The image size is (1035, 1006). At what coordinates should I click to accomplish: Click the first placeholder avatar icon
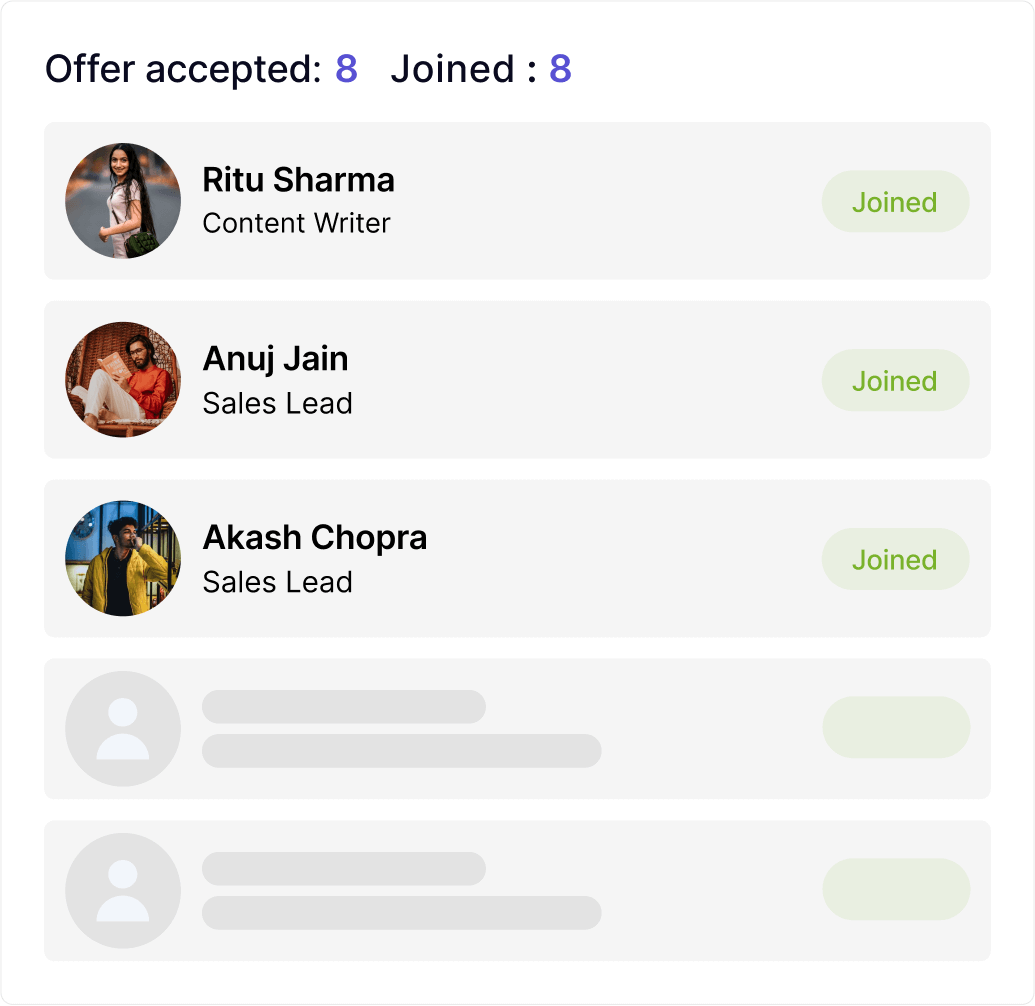coord(123,729)
